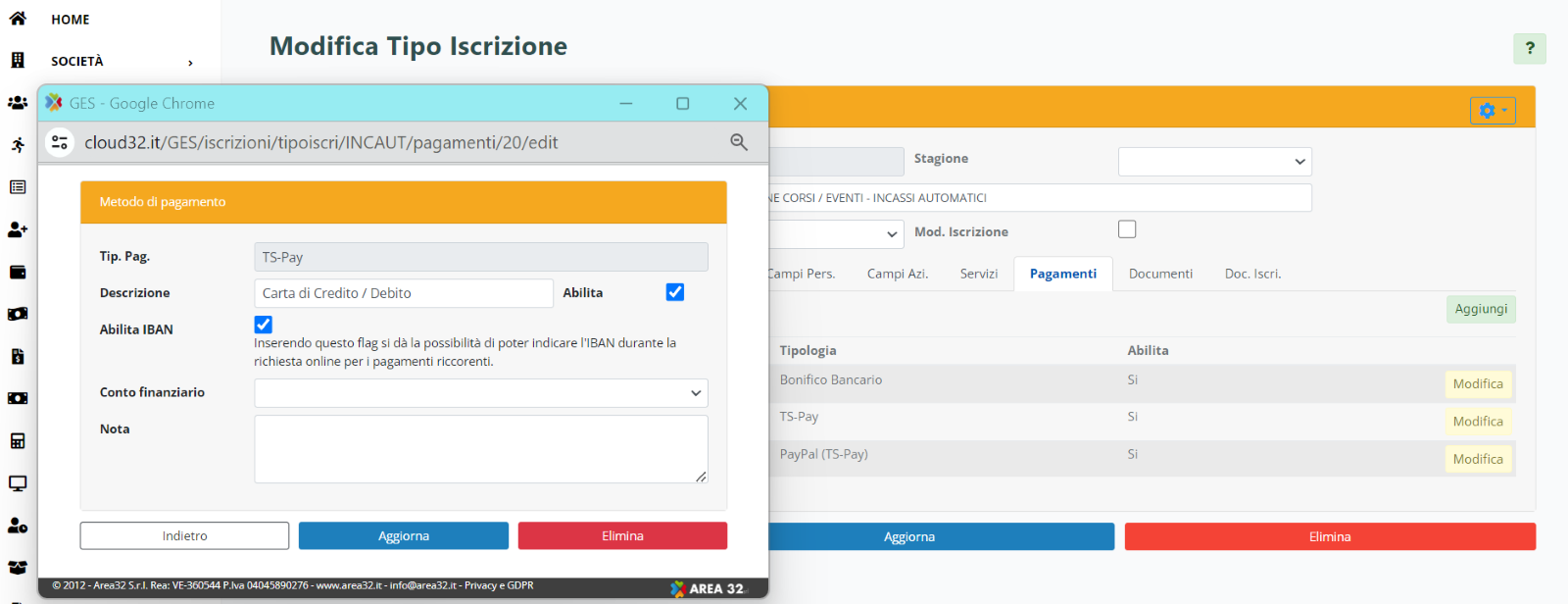Open the Conto finanziario dropdown
This screenshot has width=1568, height=604.
pyautogui.click(x=480, y=393)
